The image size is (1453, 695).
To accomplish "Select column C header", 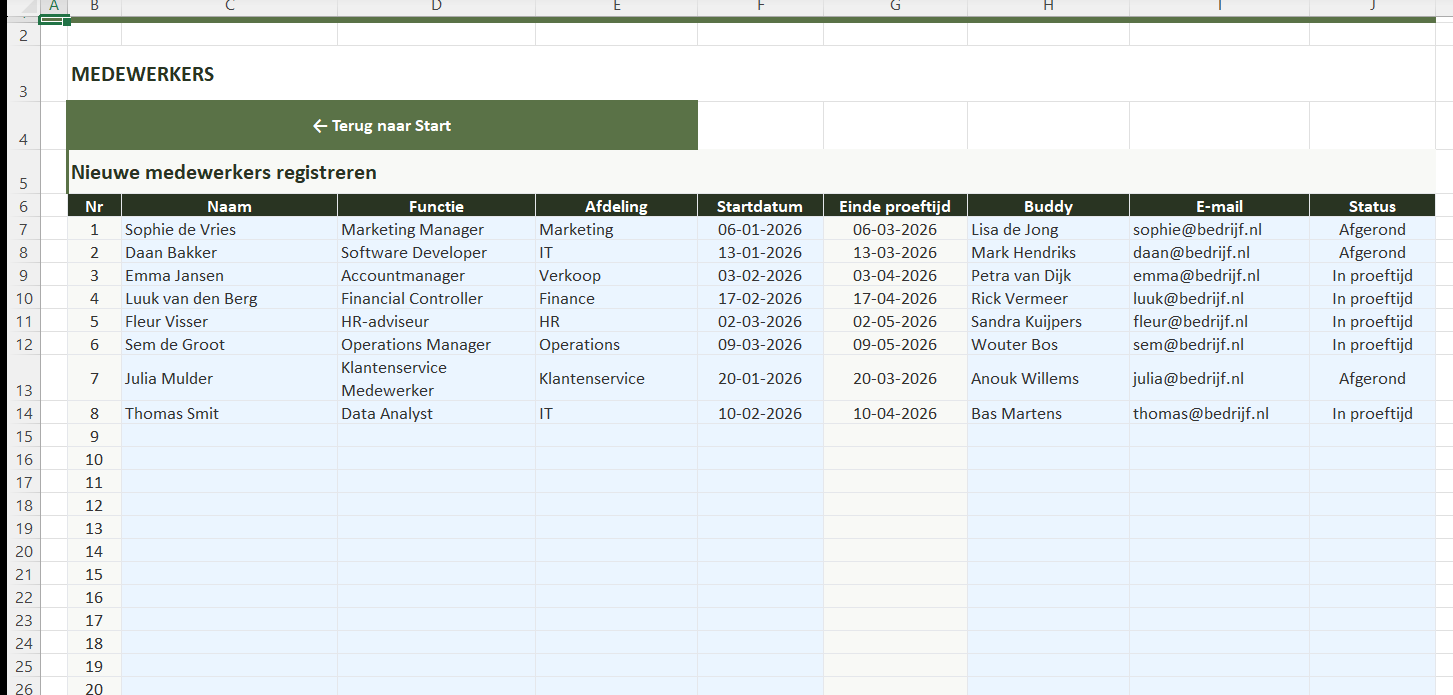I will (x=229, y=7).
